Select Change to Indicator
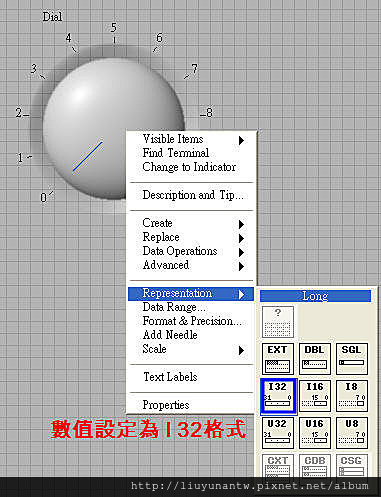Image resolution: width=381 pixels, height=497 pixels. coord(191,167)
